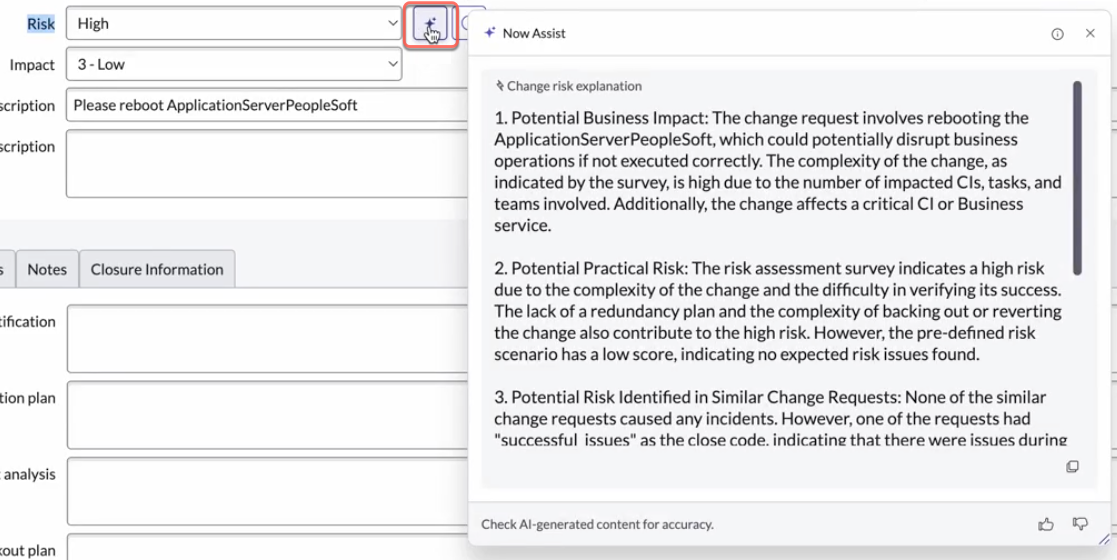Screen dimensions: 1117x560
Task: Click the Now Assist panel scrollbar
Action: (x=1077, y=178)
